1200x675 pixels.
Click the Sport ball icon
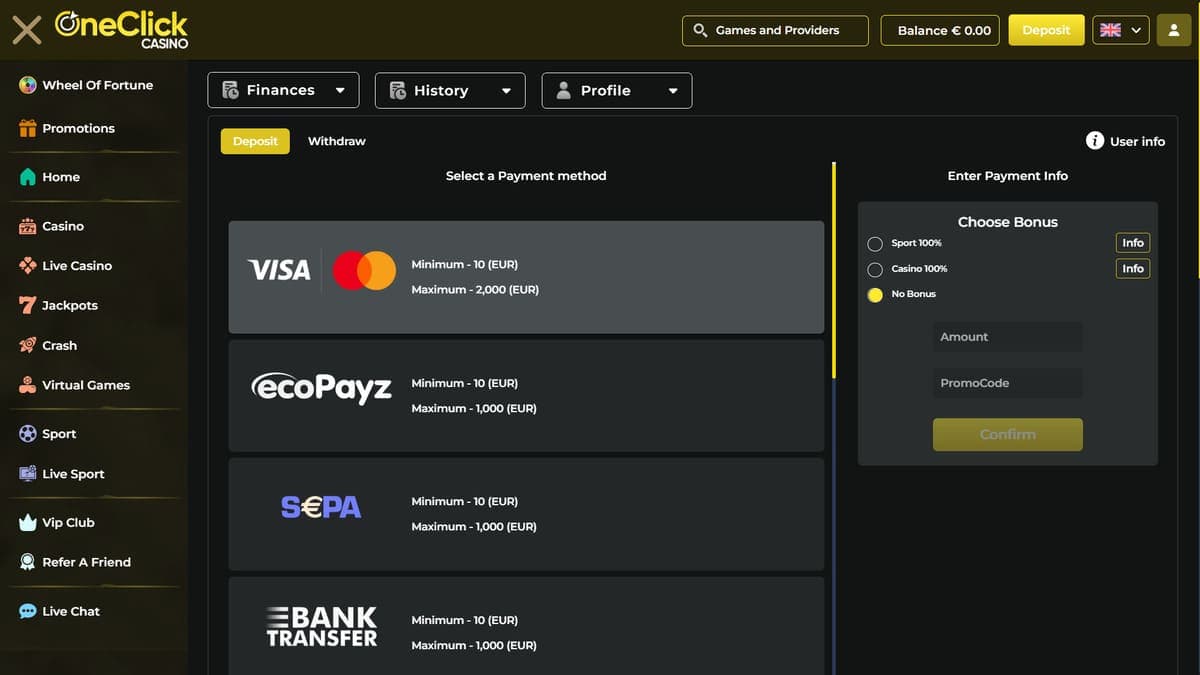28,434
